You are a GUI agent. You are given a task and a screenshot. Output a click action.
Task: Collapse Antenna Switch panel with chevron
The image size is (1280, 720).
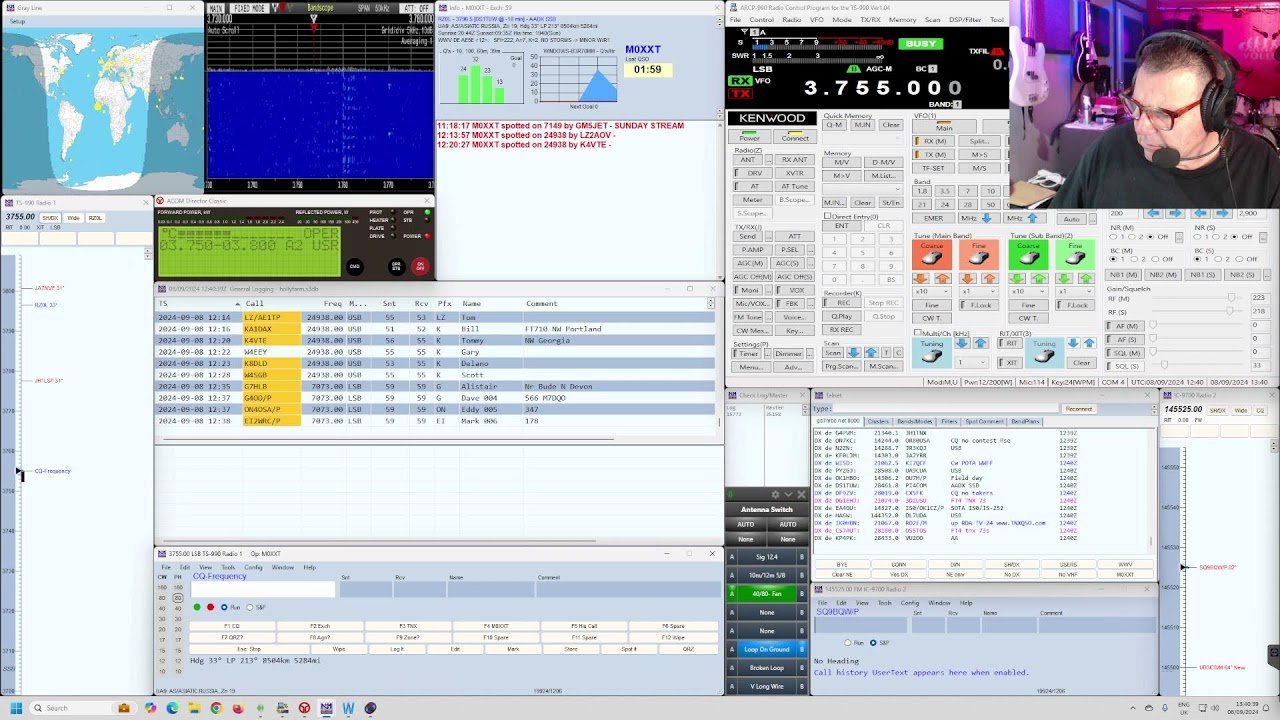pos(788,495)
